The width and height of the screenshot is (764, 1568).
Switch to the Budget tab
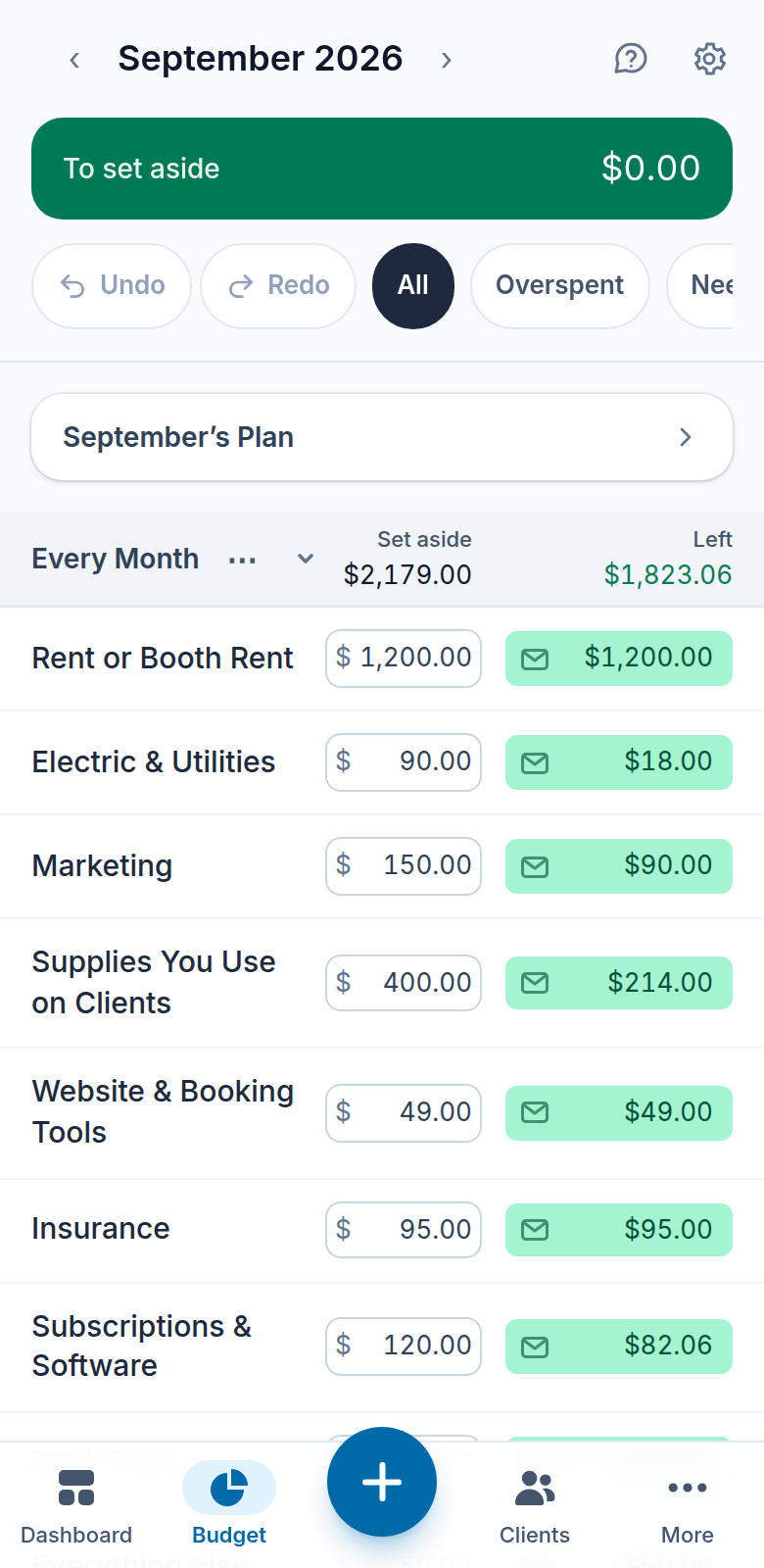229,1506
